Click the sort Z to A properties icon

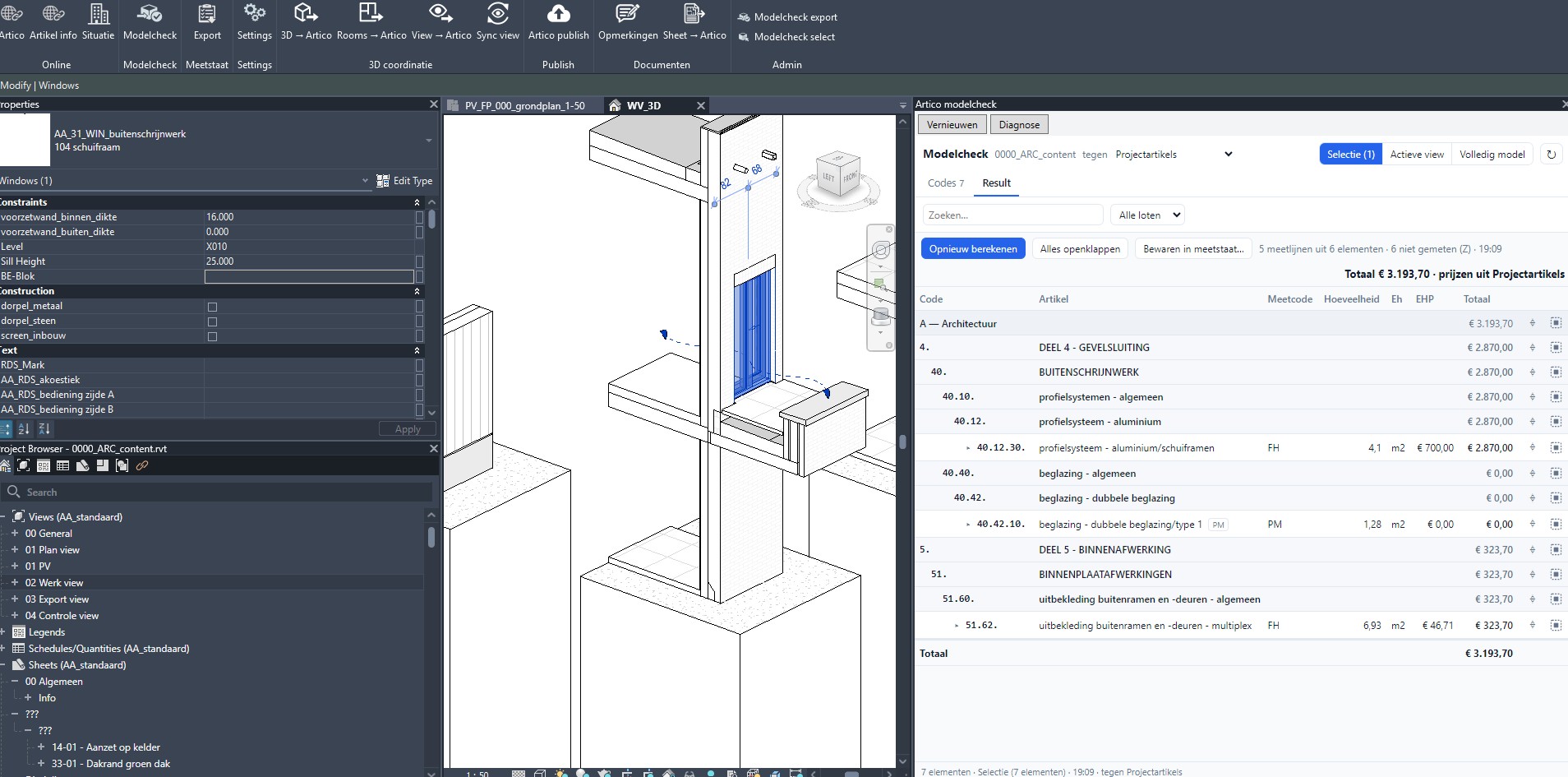point(44,428)
